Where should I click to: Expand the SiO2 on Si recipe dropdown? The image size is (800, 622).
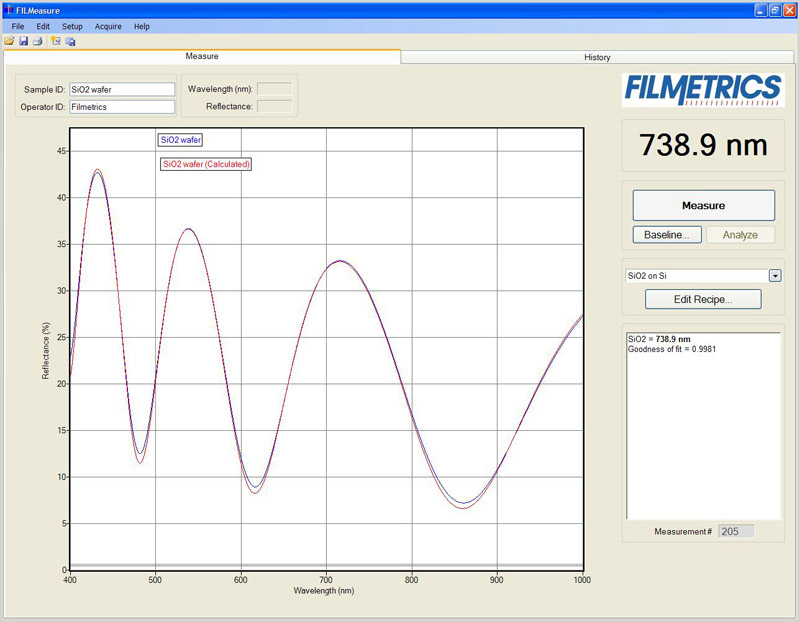pyautogui.click(x=774, y=276)
